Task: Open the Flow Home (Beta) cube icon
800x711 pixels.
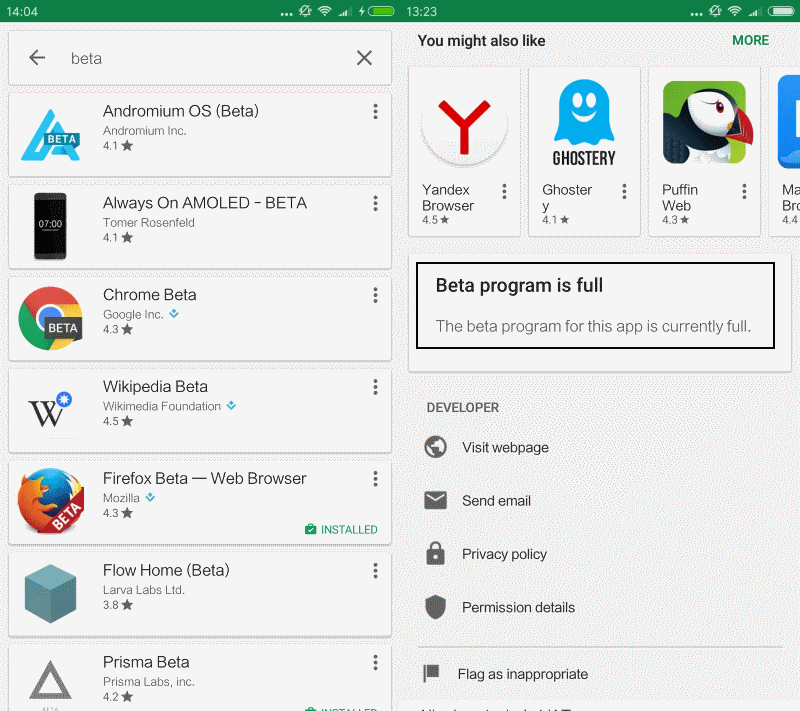Action: pos(50,594)
